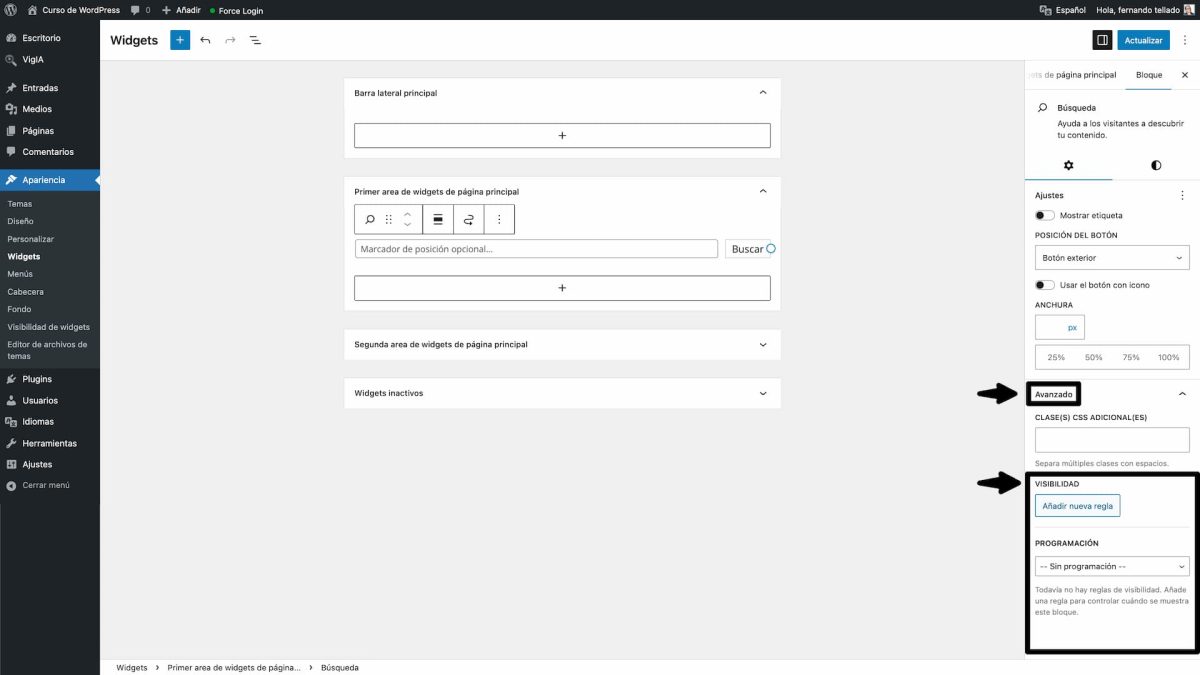Open the block settings gear icon

click(x=1068, y=165)
